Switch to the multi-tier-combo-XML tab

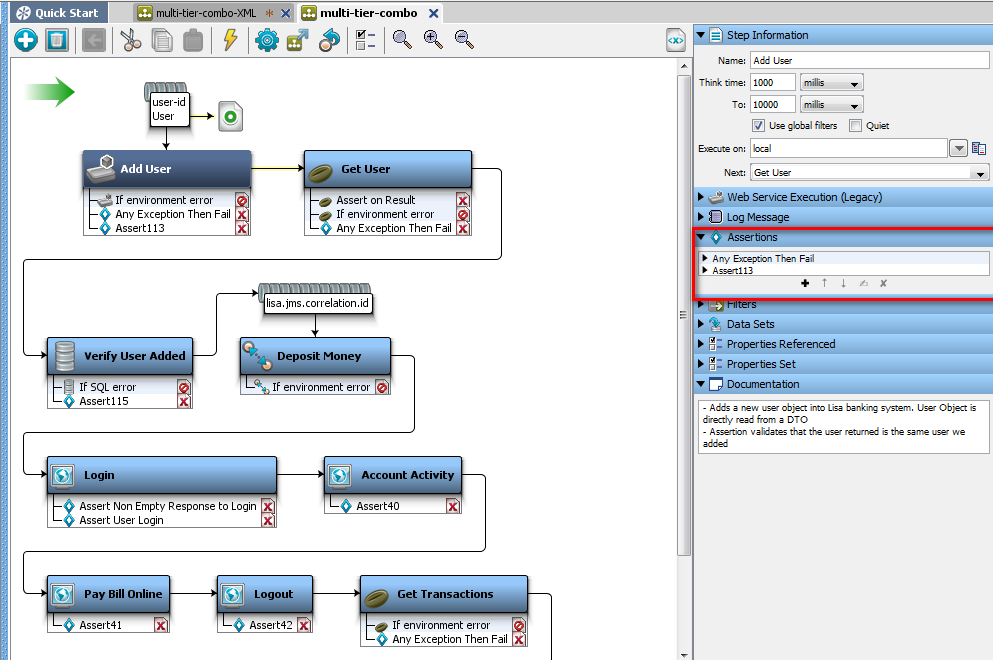[205, 13]
